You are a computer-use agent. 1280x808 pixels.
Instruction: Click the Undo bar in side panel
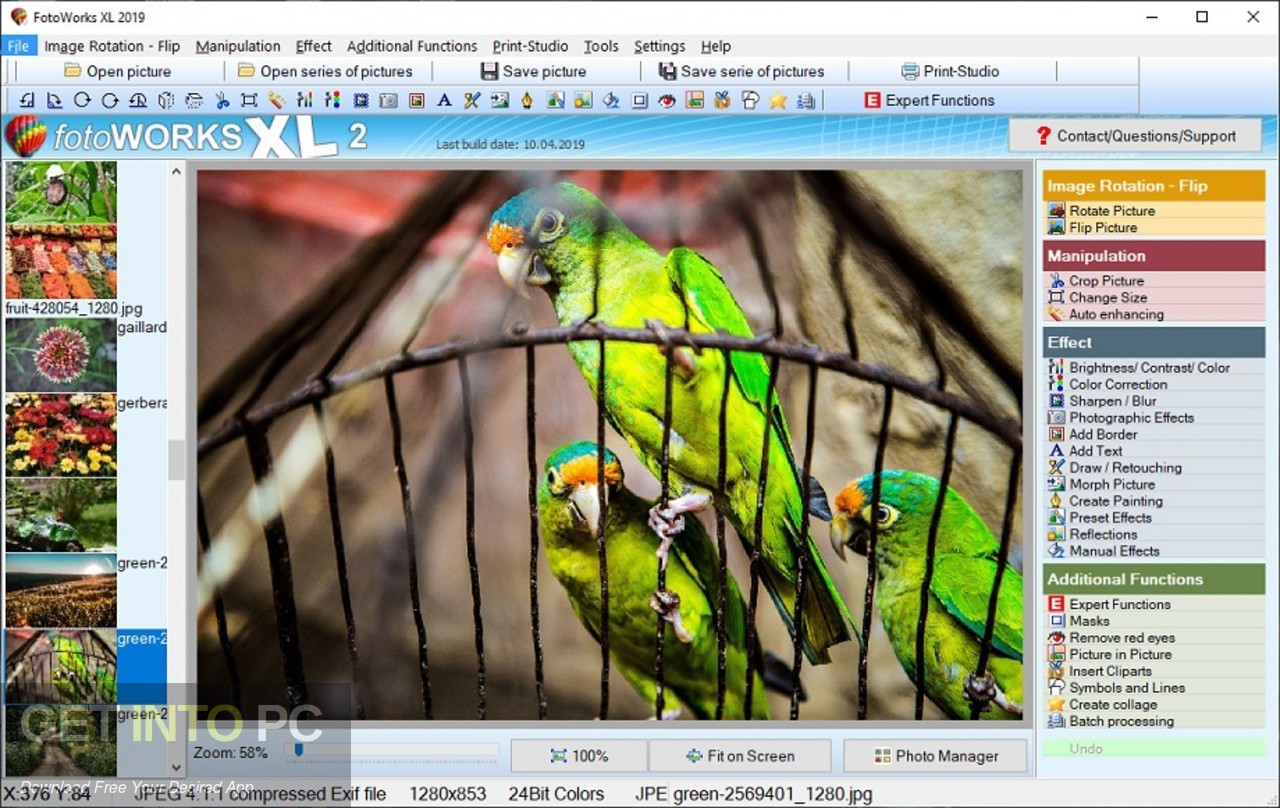(1154, 748)
